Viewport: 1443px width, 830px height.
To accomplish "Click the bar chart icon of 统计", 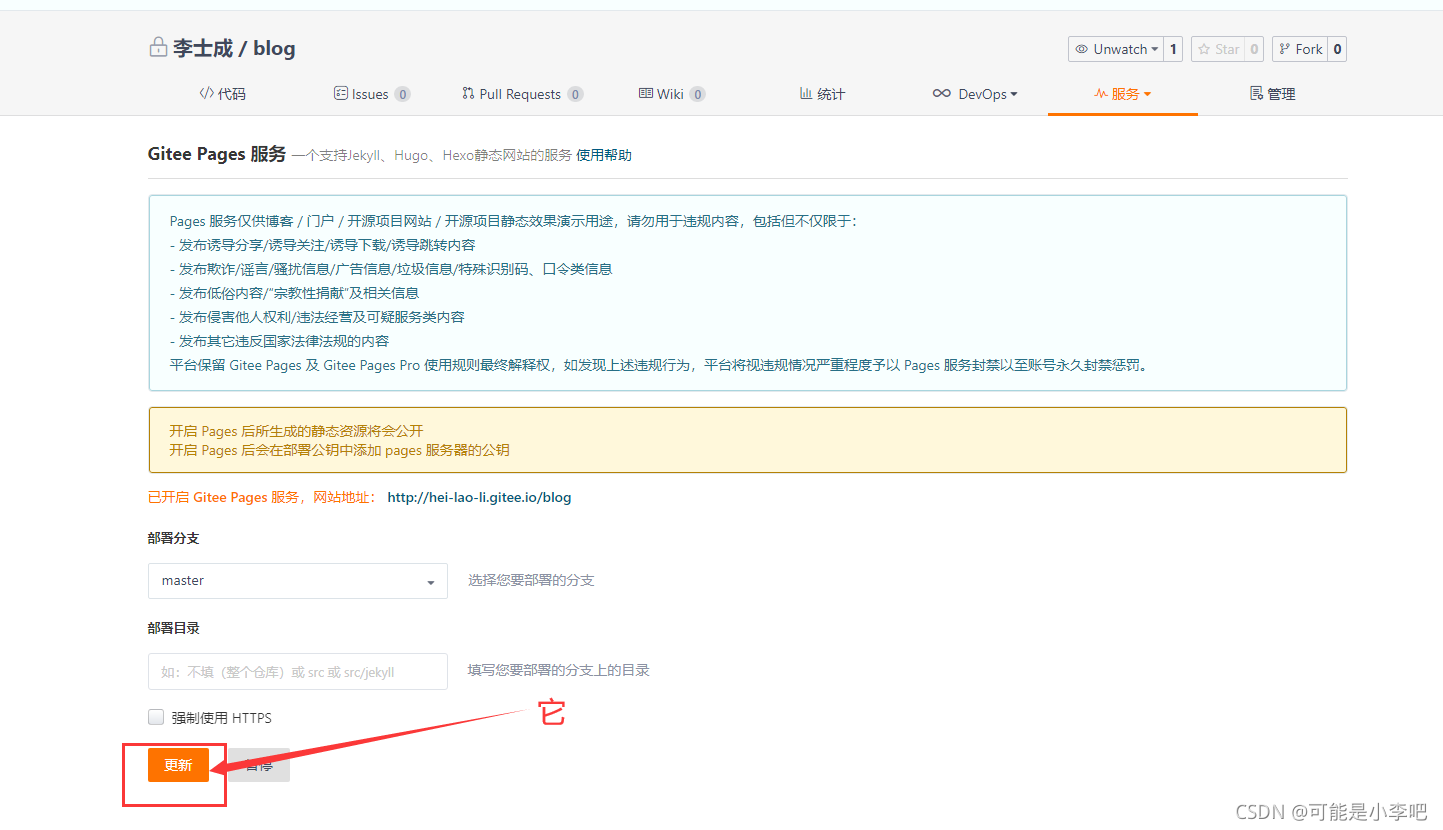I will pyautogui.click(x=806, y=93).
